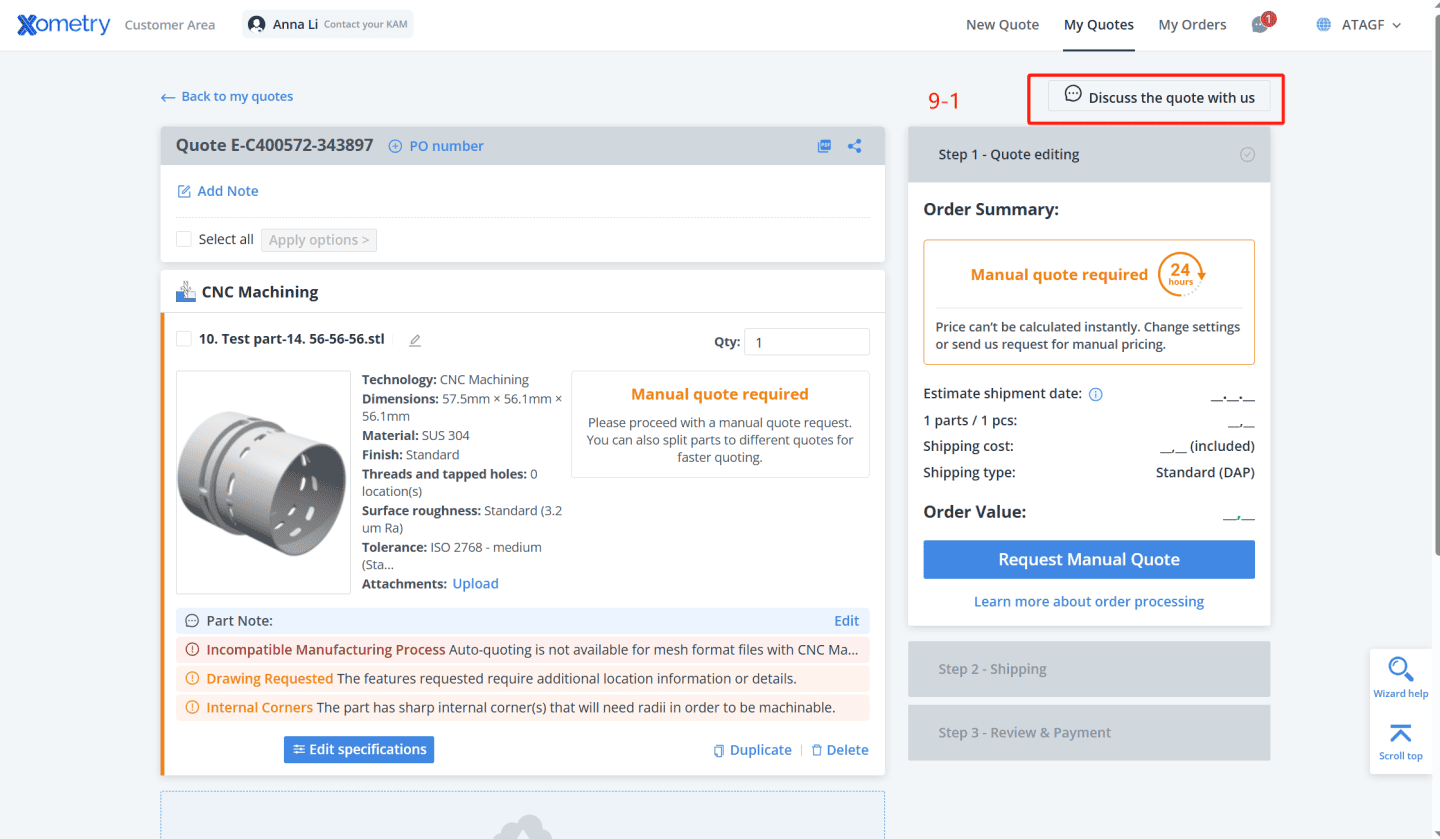Open the notifications chat icon with badge

click(1261, 25)
